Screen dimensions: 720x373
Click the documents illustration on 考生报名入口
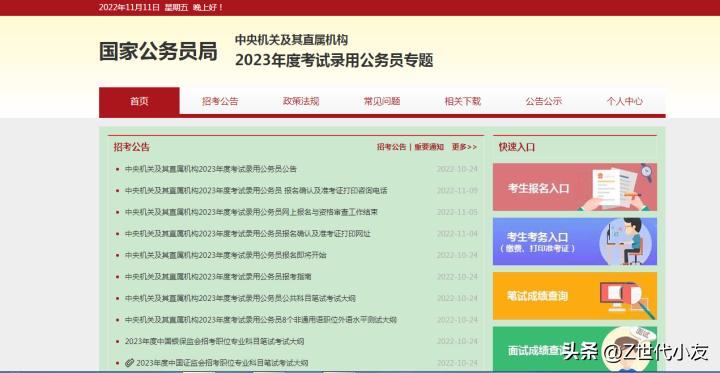tap(615, 187)
